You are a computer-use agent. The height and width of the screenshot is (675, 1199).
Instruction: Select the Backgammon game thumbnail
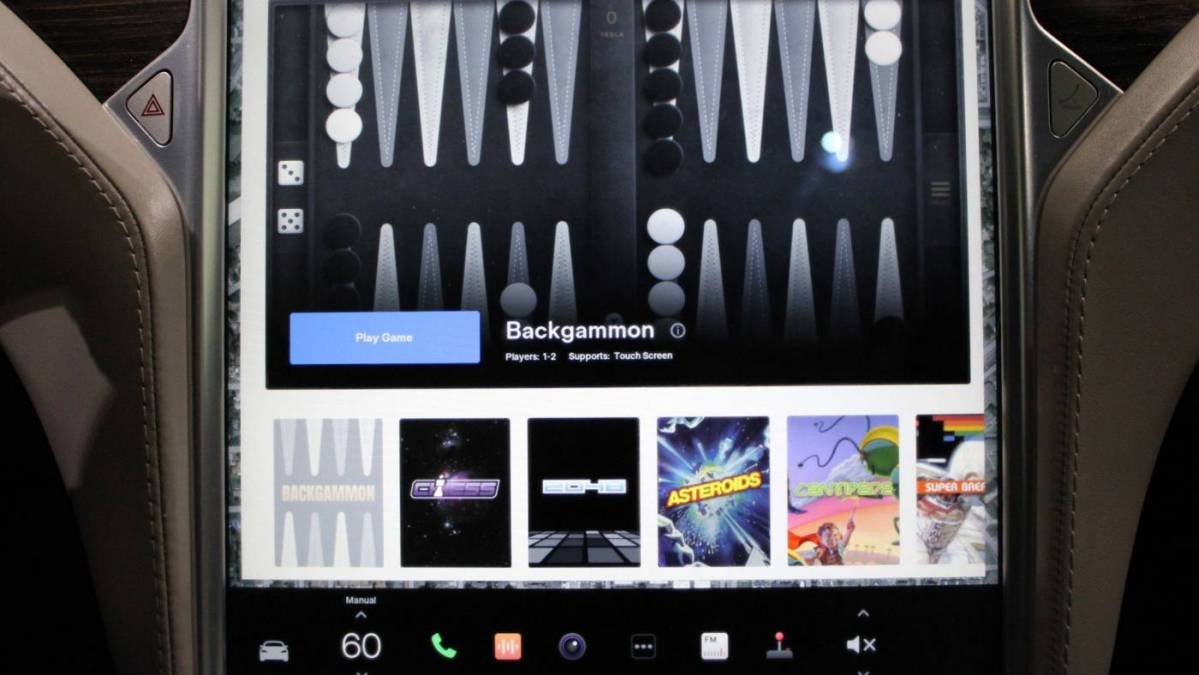click(329, 492)
